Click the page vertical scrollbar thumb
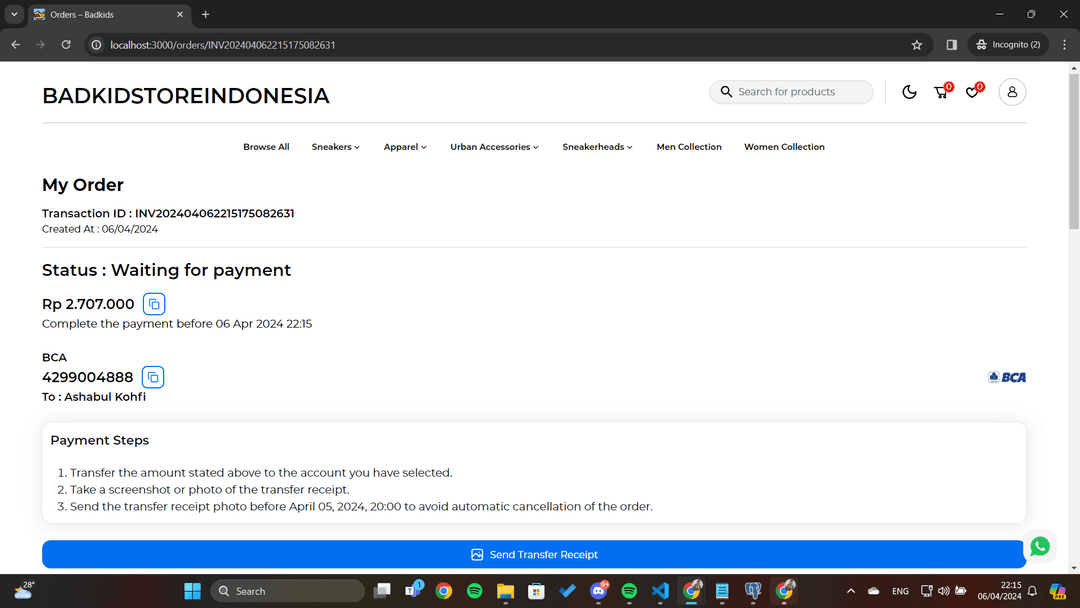 coord(1074,151)
